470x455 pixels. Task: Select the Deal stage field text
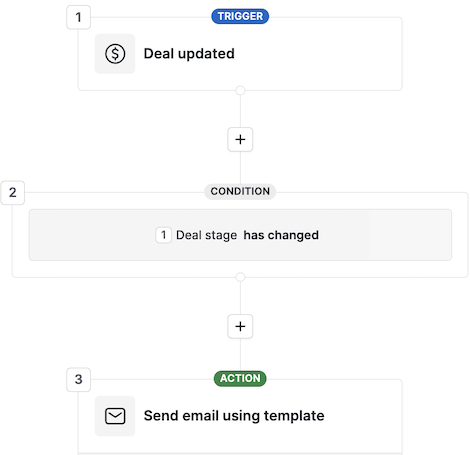pos(206,235)
